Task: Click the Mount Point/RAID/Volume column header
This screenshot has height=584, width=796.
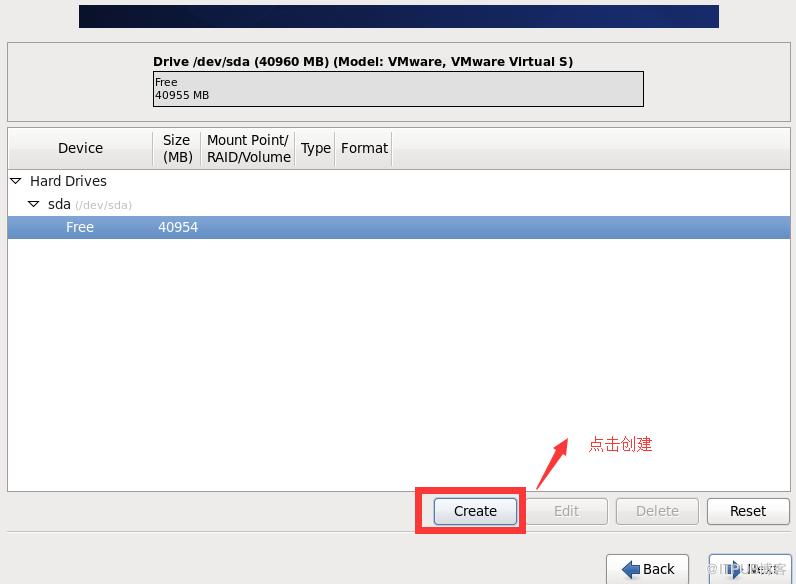Action: coord(248,148)
